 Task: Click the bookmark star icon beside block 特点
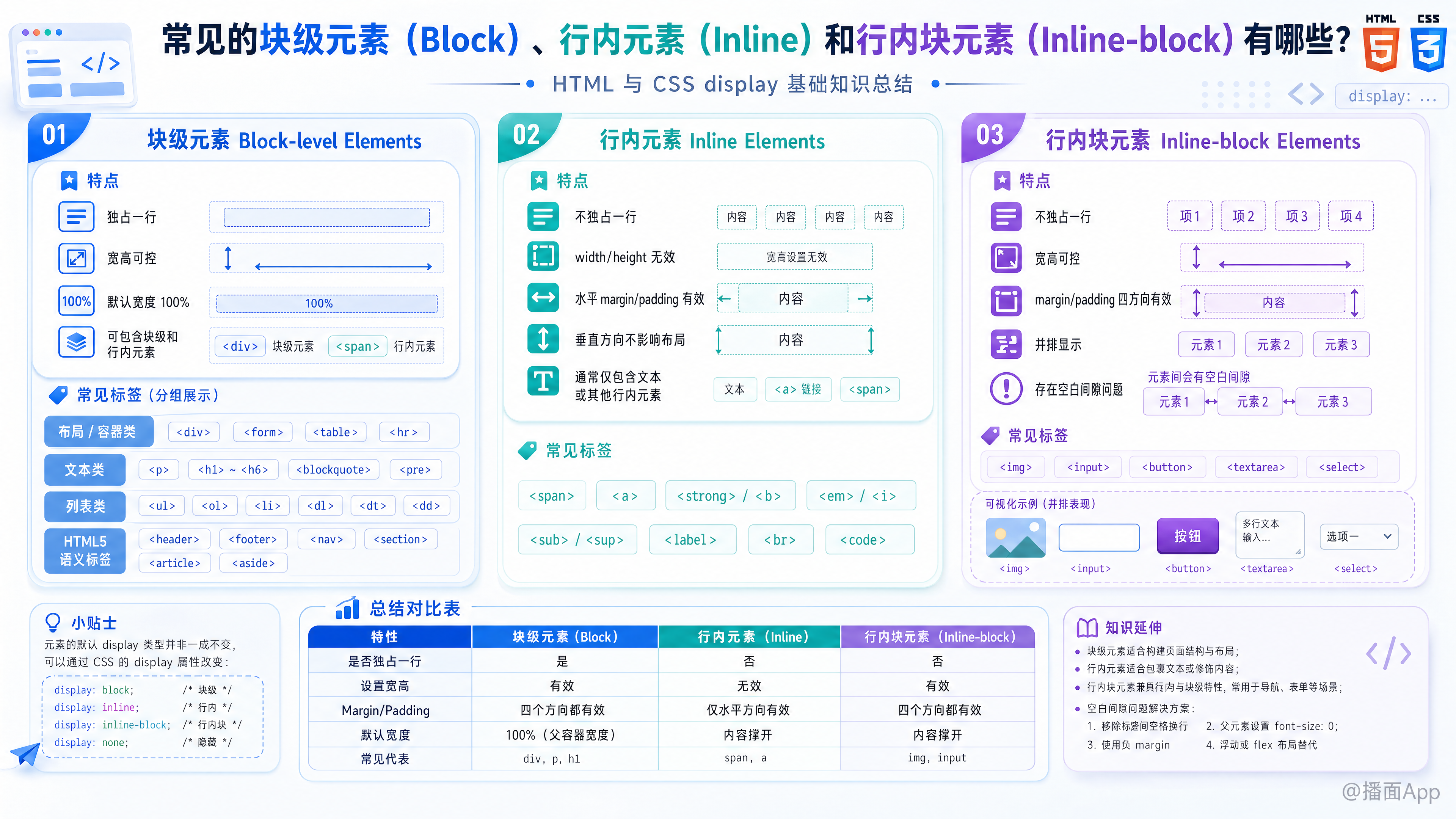[69, 181]
